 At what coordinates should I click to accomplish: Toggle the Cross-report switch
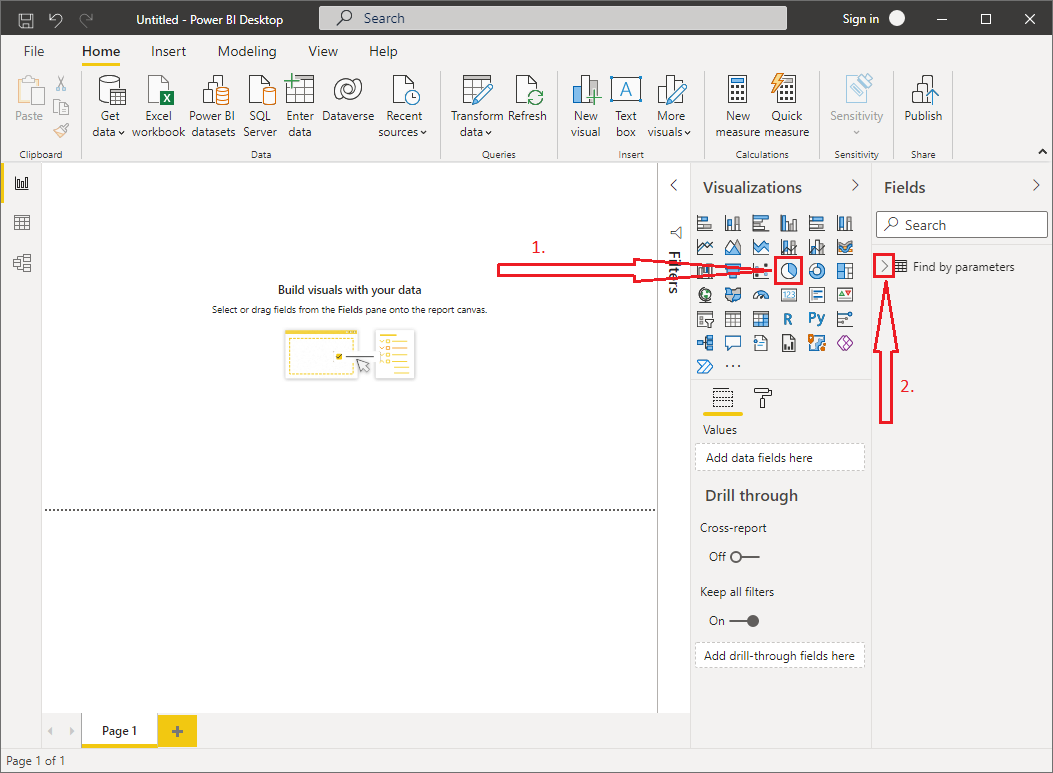(x=744, y=557)
